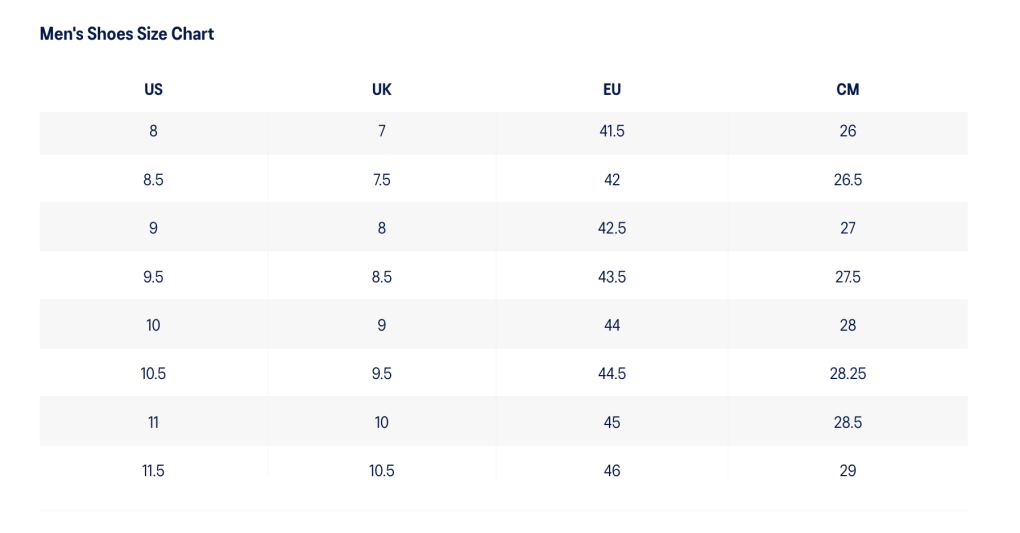Click the UK size 7 cell
This screenshot has height=533, width=1020.
[x=382, y=131]
